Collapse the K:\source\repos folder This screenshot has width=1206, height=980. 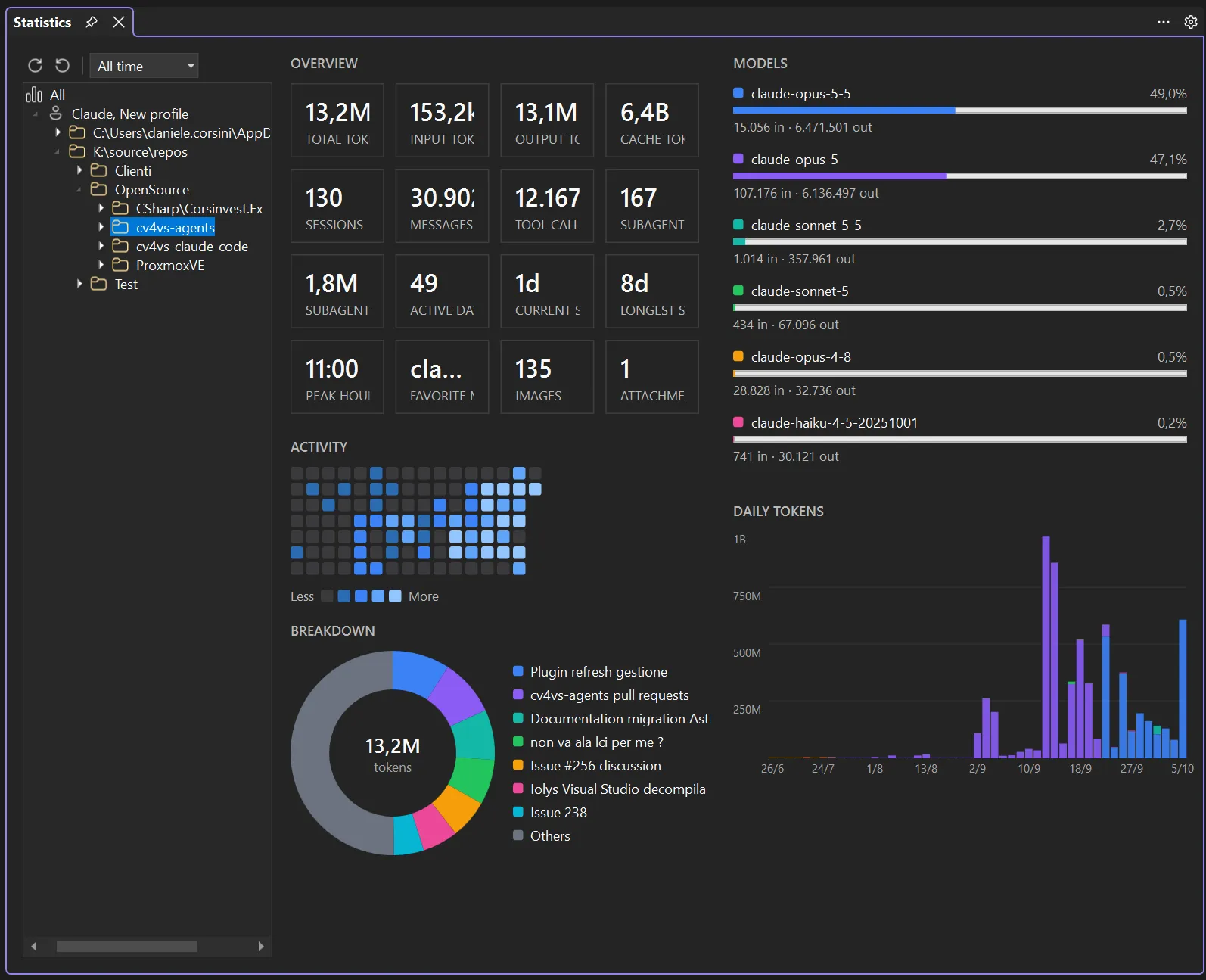coord(58,152)
